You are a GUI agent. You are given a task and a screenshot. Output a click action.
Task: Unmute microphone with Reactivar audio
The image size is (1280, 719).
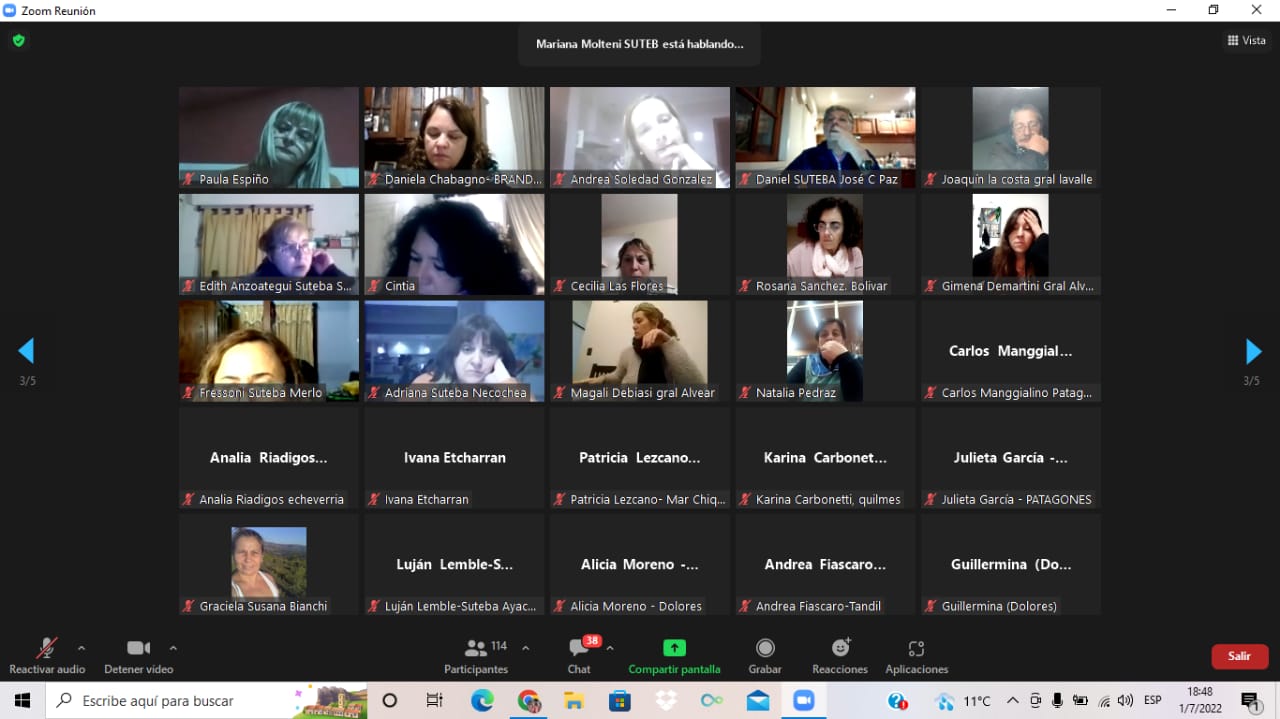47,656
